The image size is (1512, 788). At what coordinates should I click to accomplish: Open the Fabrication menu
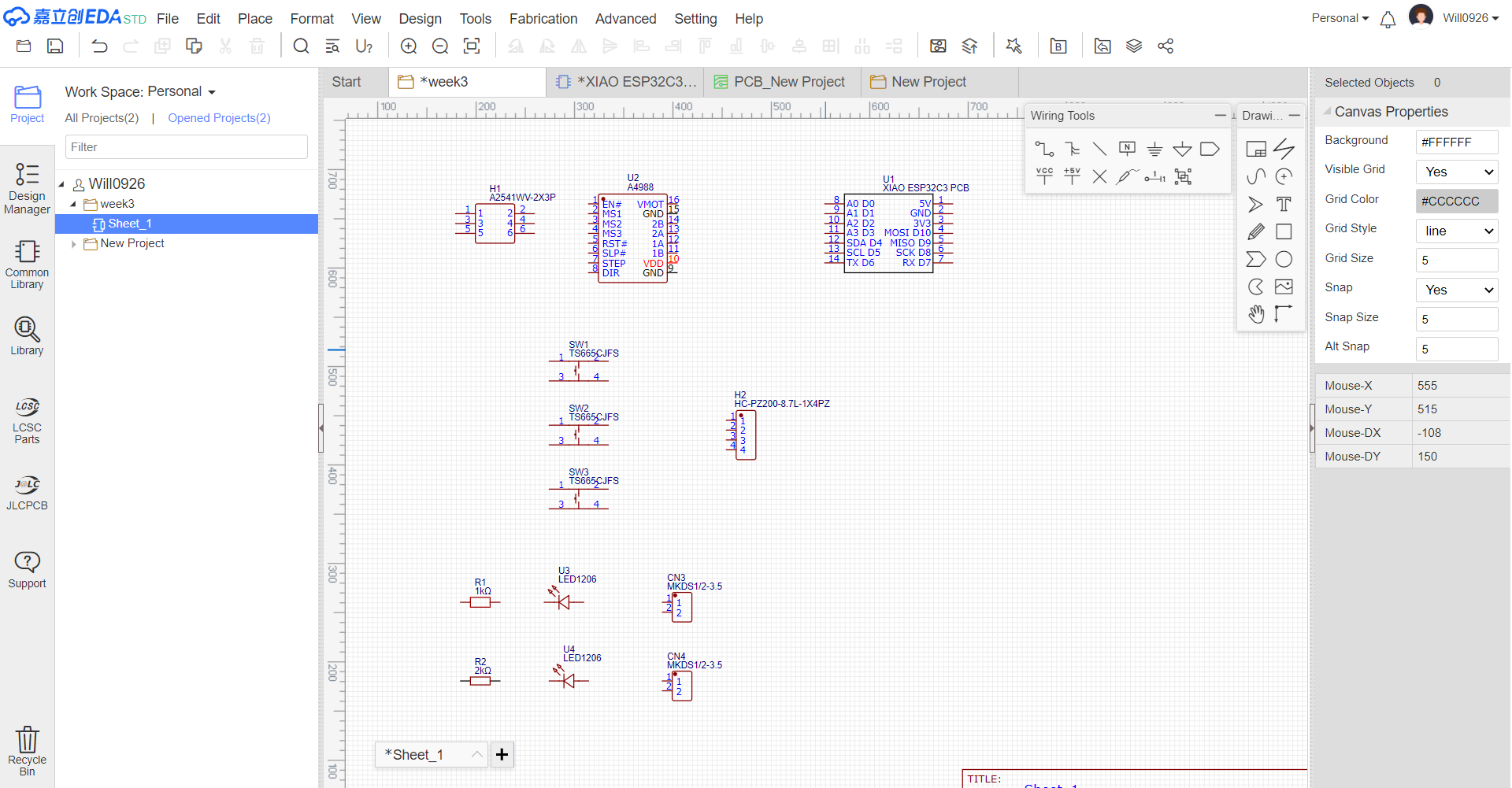point(543,18)
